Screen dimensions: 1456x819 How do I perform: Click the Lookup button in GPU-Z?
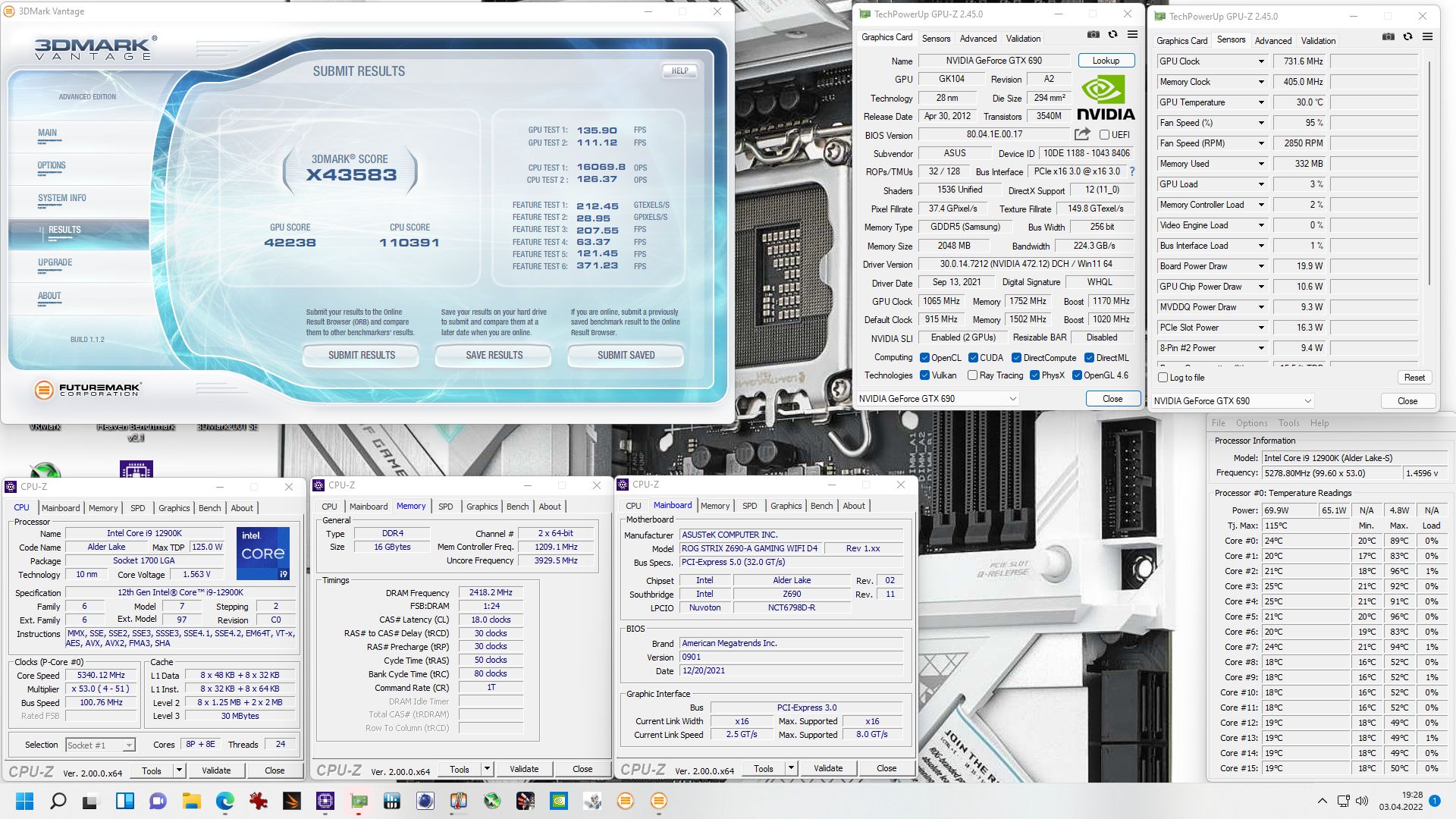point(1106,61)
